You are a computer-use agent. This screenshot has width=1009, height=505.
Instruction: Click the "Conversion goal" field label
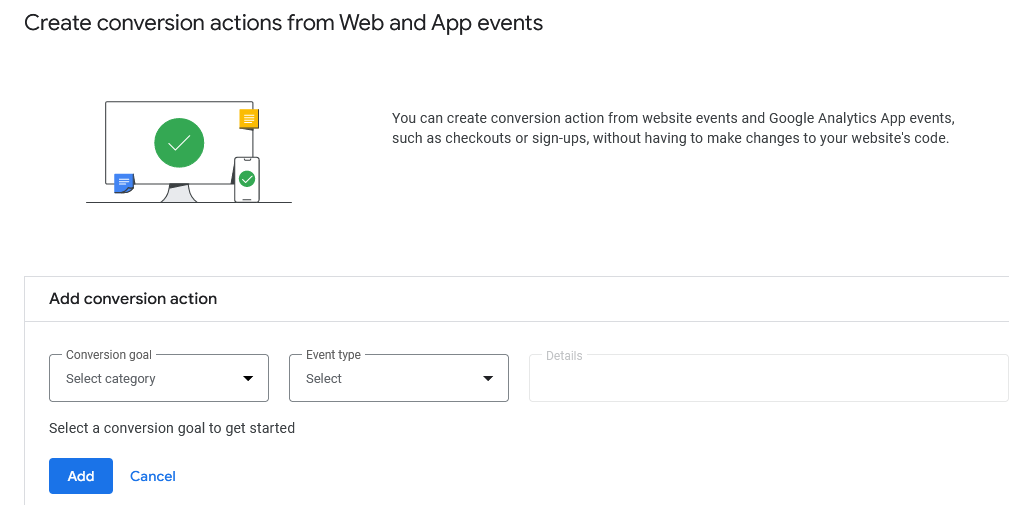(109, 355)
